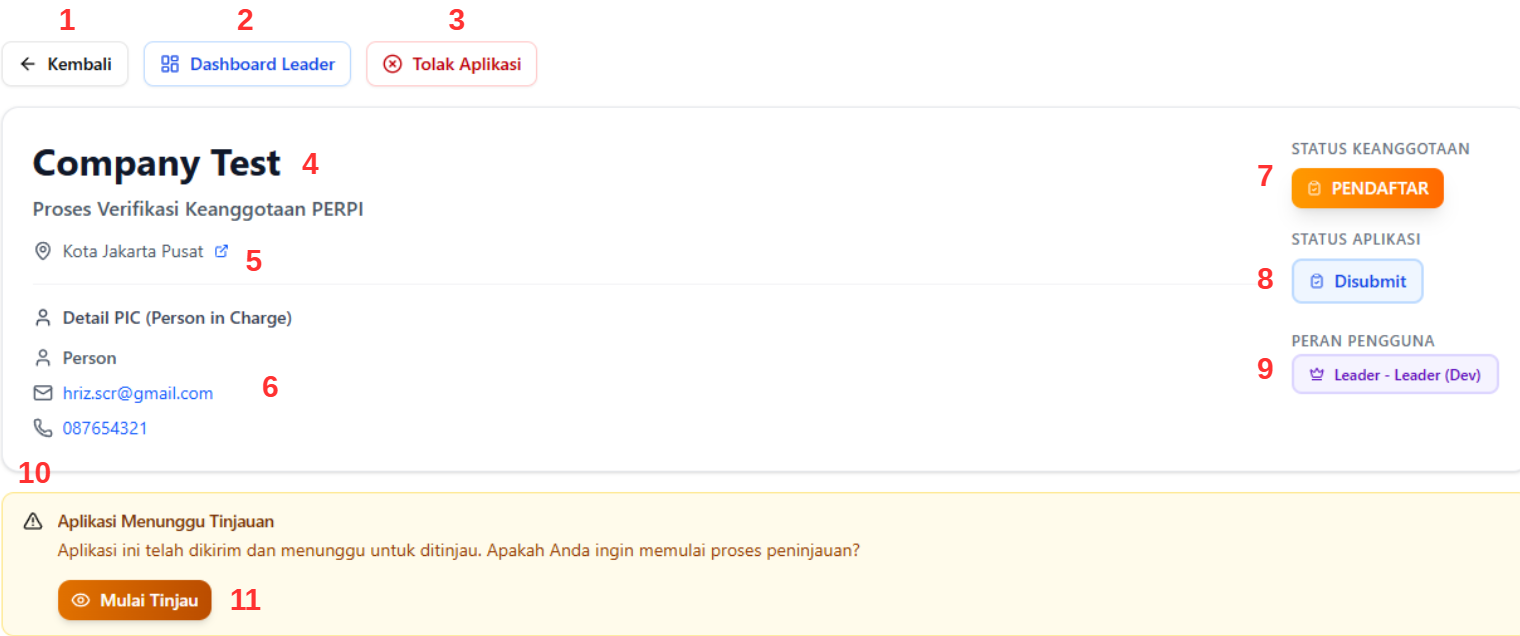The image size is (1520, 636).
Task: Click the location pin icon before Kota Jakarta Pusat
Action: [42, 251]
